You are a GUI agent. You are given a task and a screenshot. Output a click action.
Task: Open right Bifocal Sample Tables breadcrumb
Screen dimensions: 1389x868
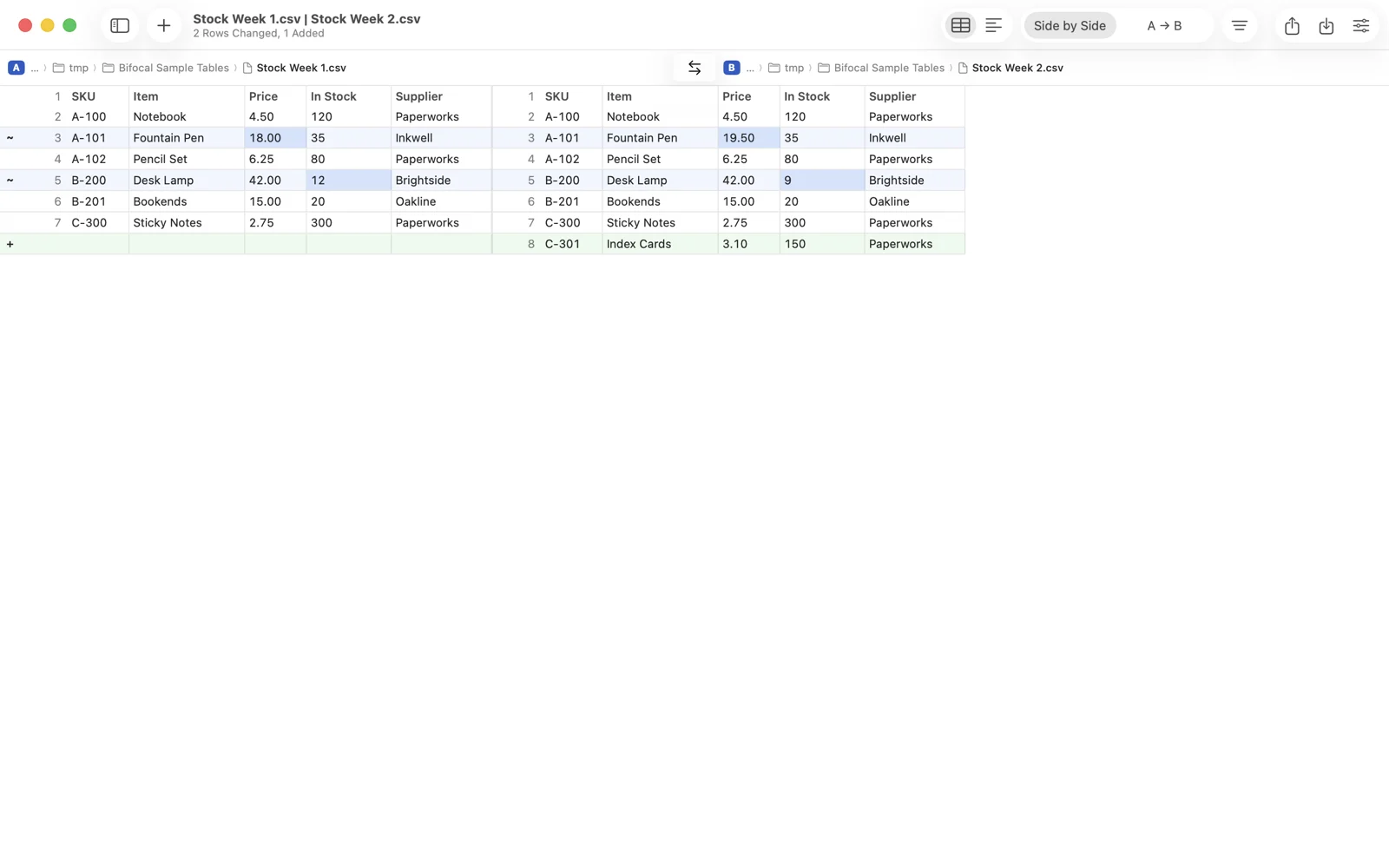pyautogui.click(x=881, y=68)
